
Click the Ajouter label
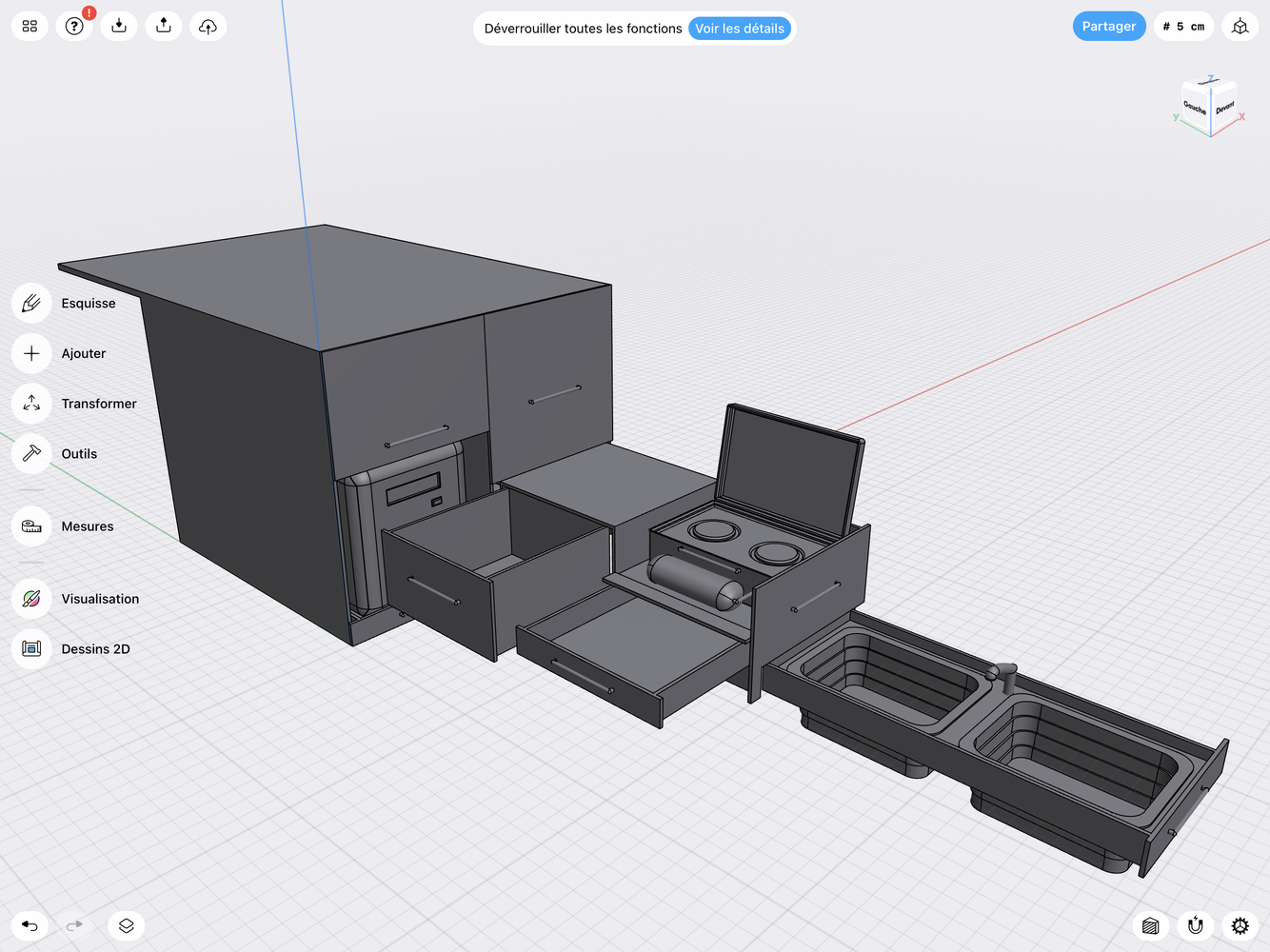84,354
